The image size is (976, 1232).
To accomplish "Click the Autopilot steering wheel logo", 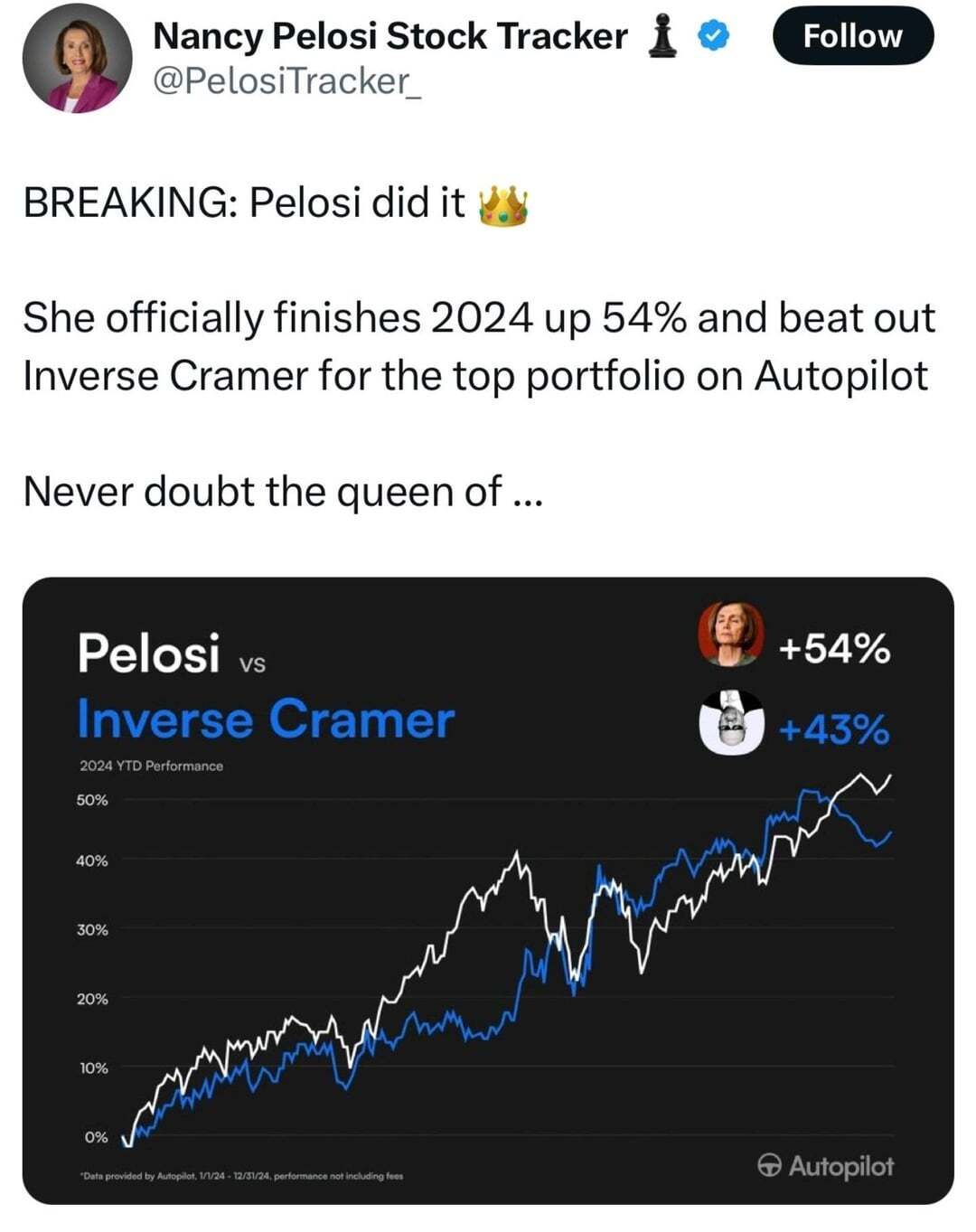I will coord(769,1165).
